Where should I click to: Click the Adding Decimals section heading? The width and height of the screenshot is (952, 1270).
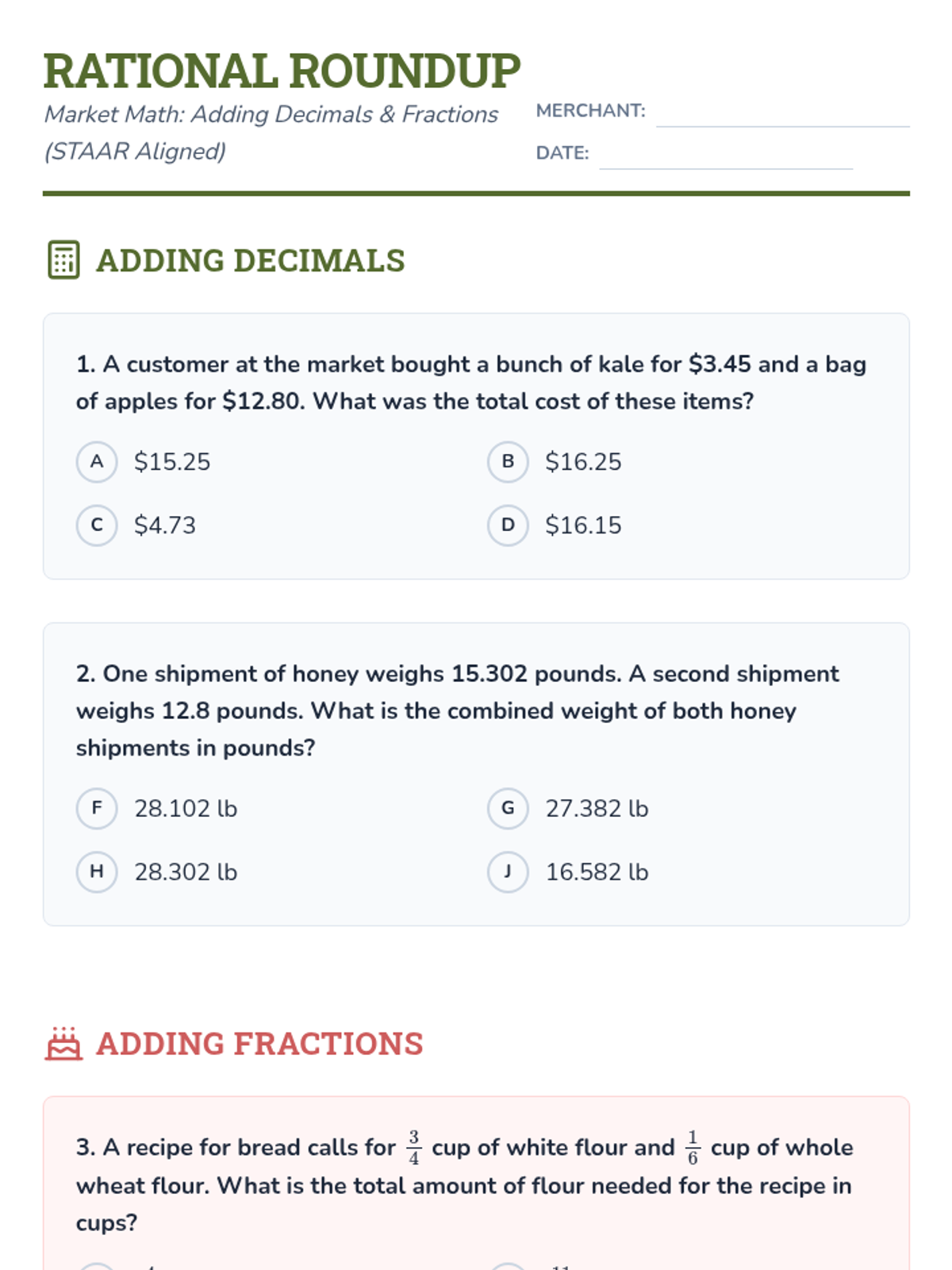(x=250, y=260)
